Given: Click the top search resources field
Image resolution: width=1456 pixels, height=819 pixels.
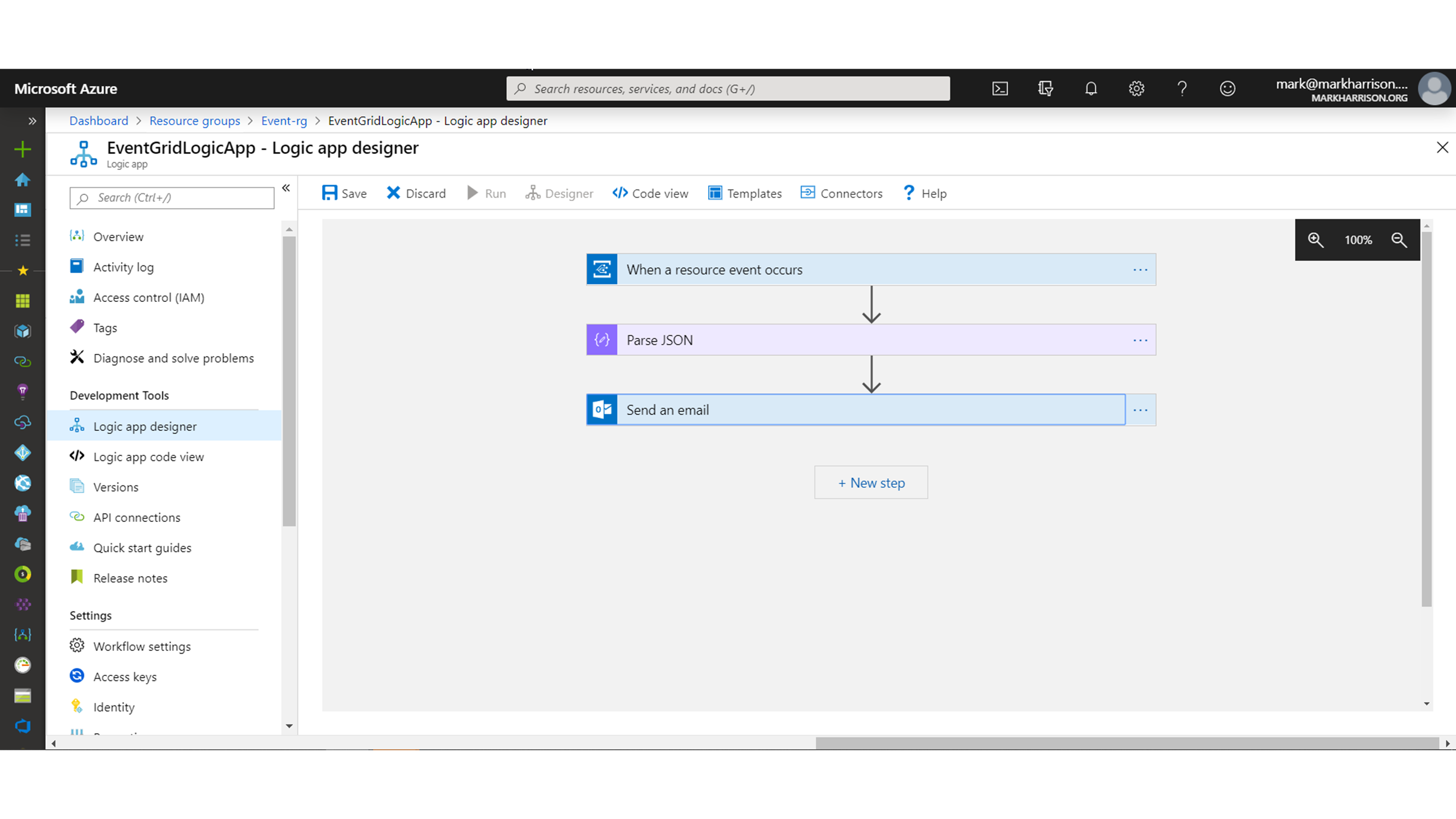Looking at the screenshot, I should (729, 89).
